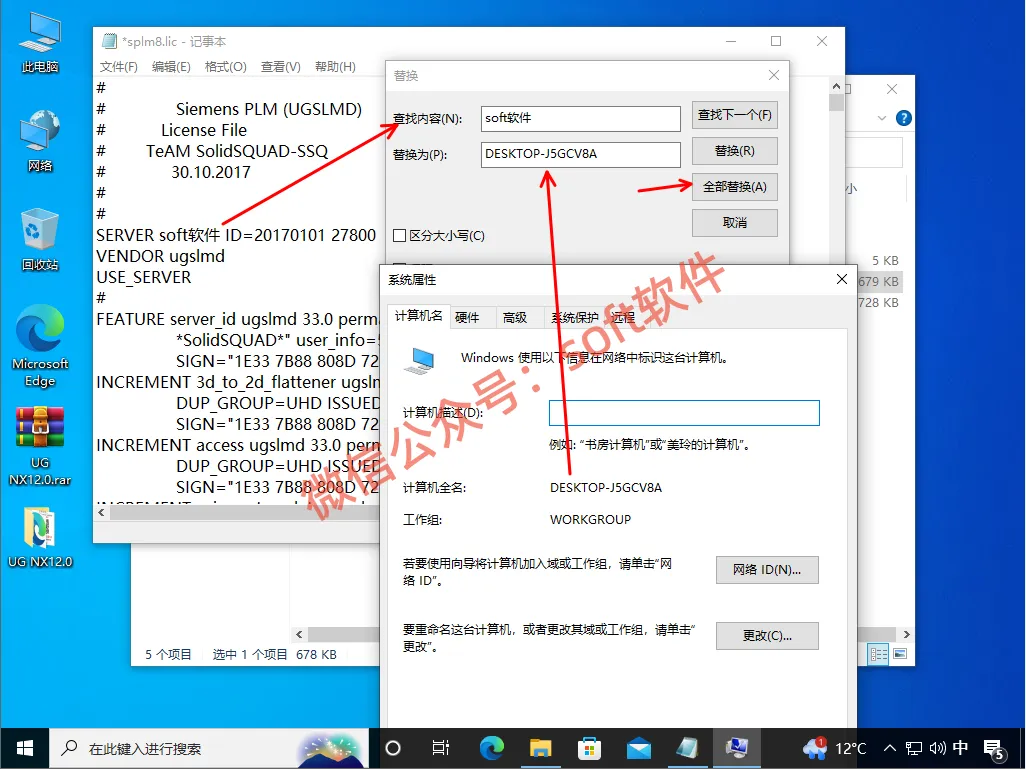The width and height of the screenshot is (1026, 769).
Task: Select the 回收站 recycle bin icon
Action: point(40,240)
